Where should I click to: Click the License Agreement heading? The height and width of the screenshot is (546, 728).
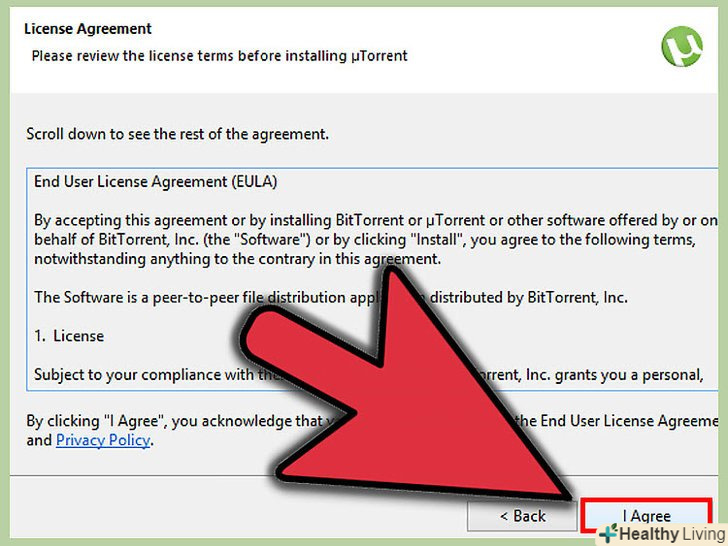tap(88, 29)
